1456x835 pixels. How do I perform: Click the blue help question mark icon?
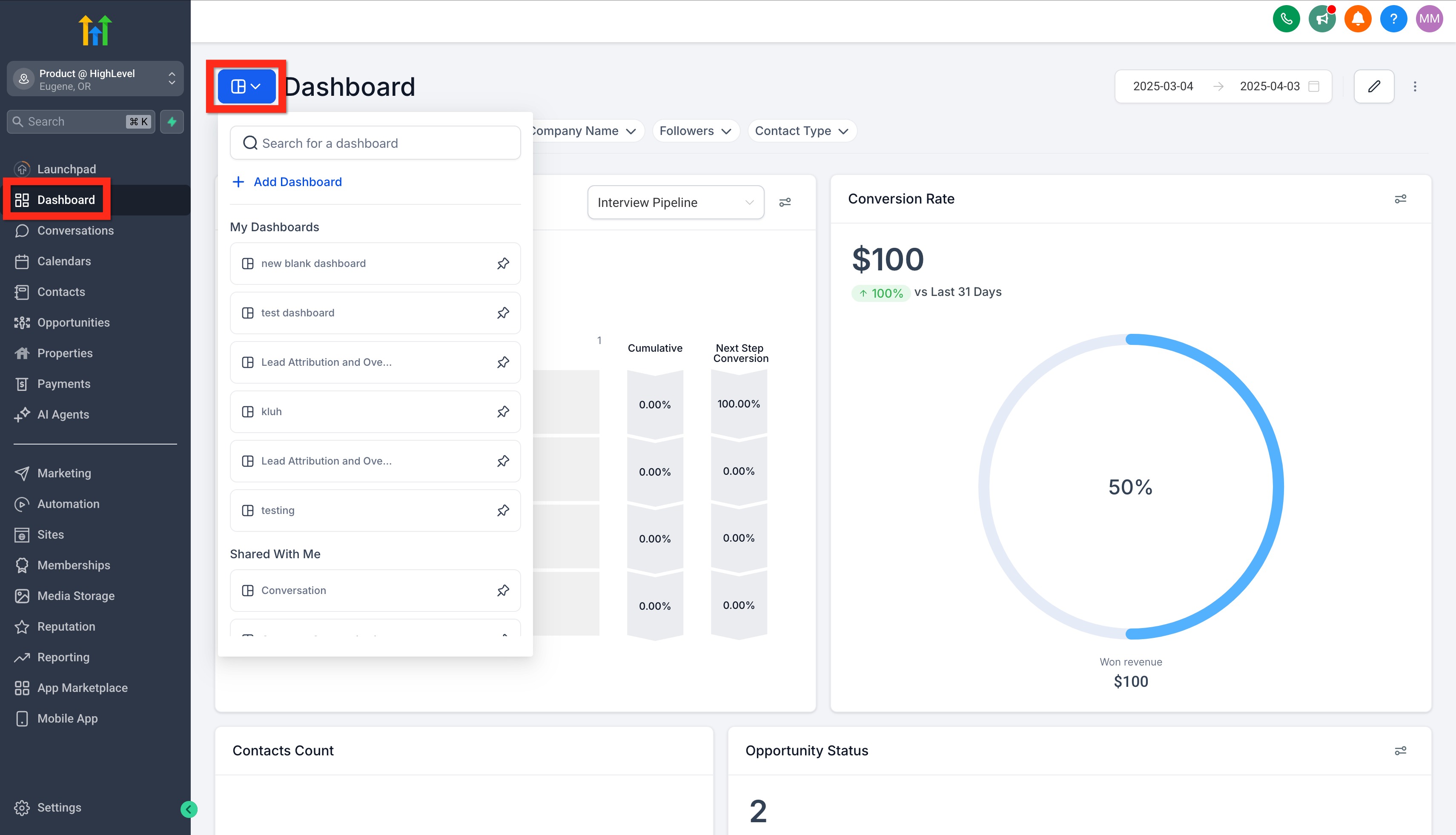click(x=1393, y=20)
